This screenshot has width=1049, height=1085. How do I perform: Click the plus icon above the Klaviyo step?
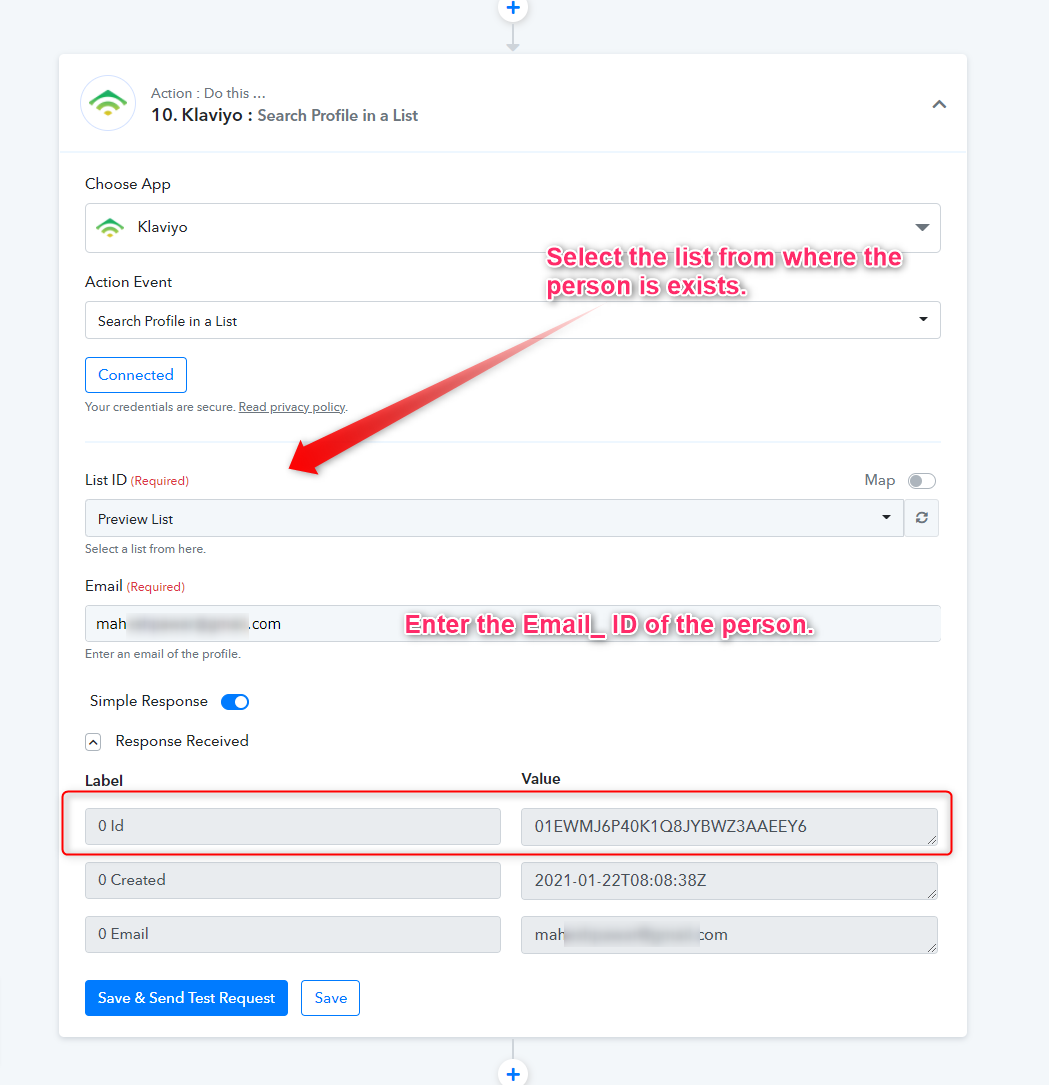pyautogui.click(x=513, y=8)
